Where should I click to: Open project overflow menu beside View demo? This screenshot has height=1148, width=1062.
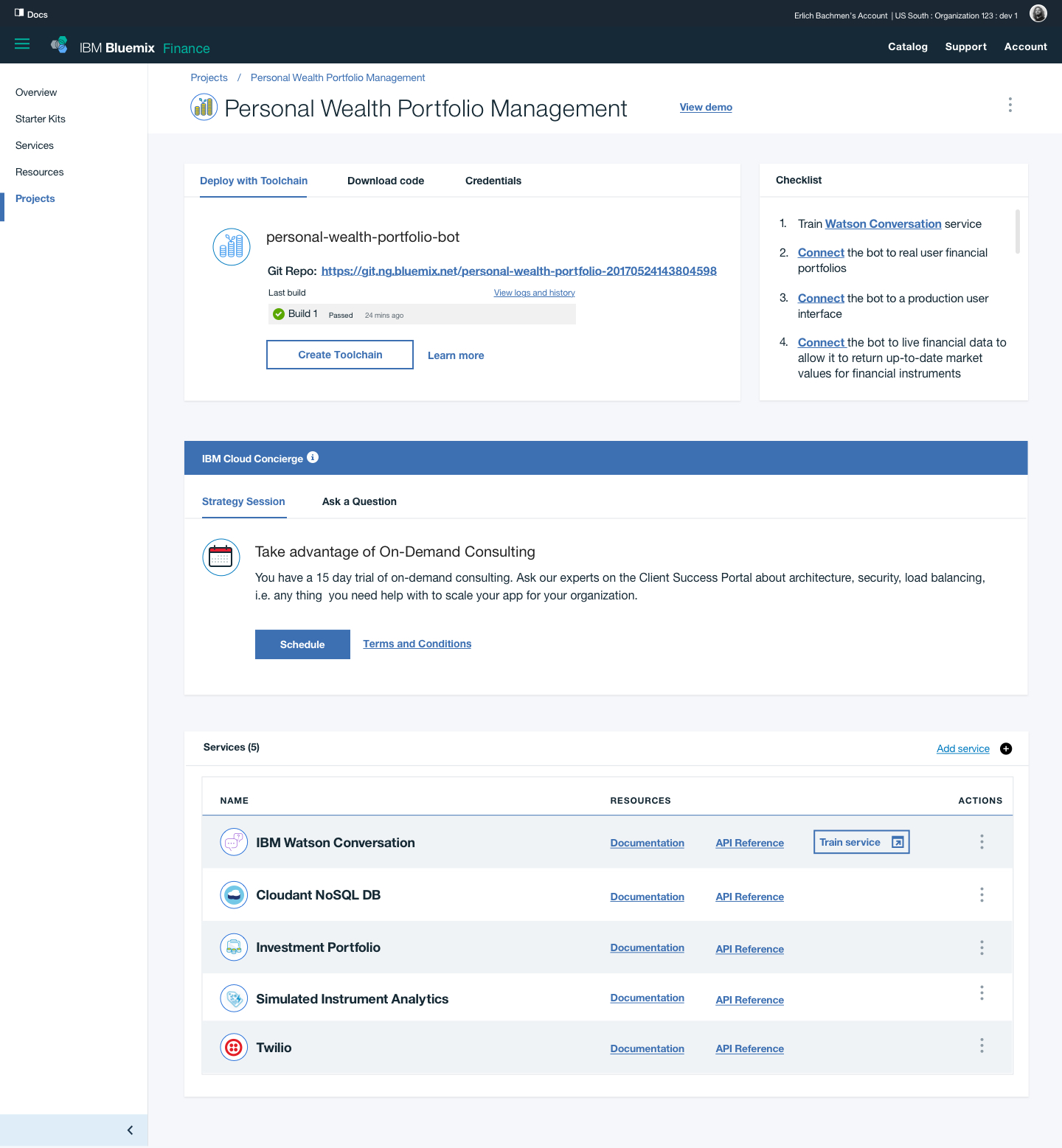point(1010,105)
